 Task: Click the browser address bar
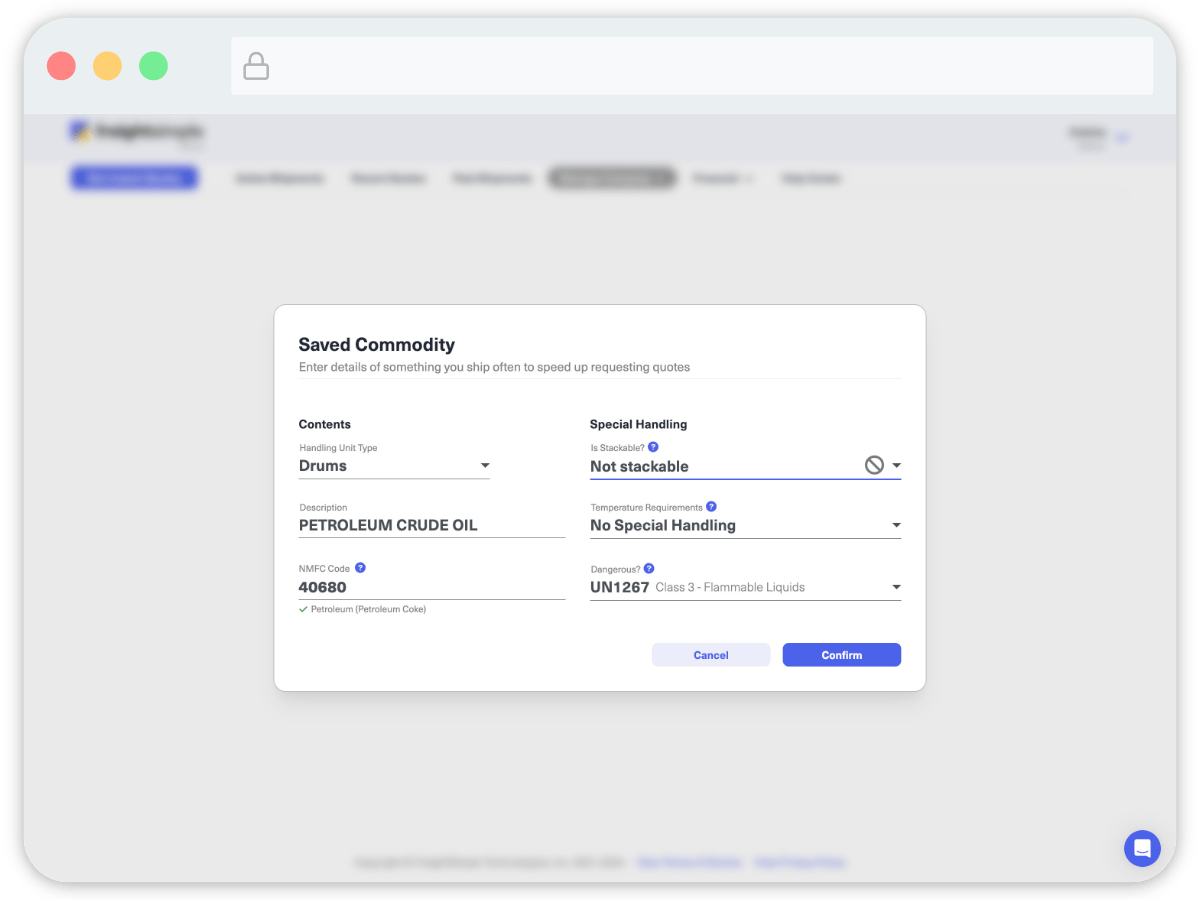690,67
